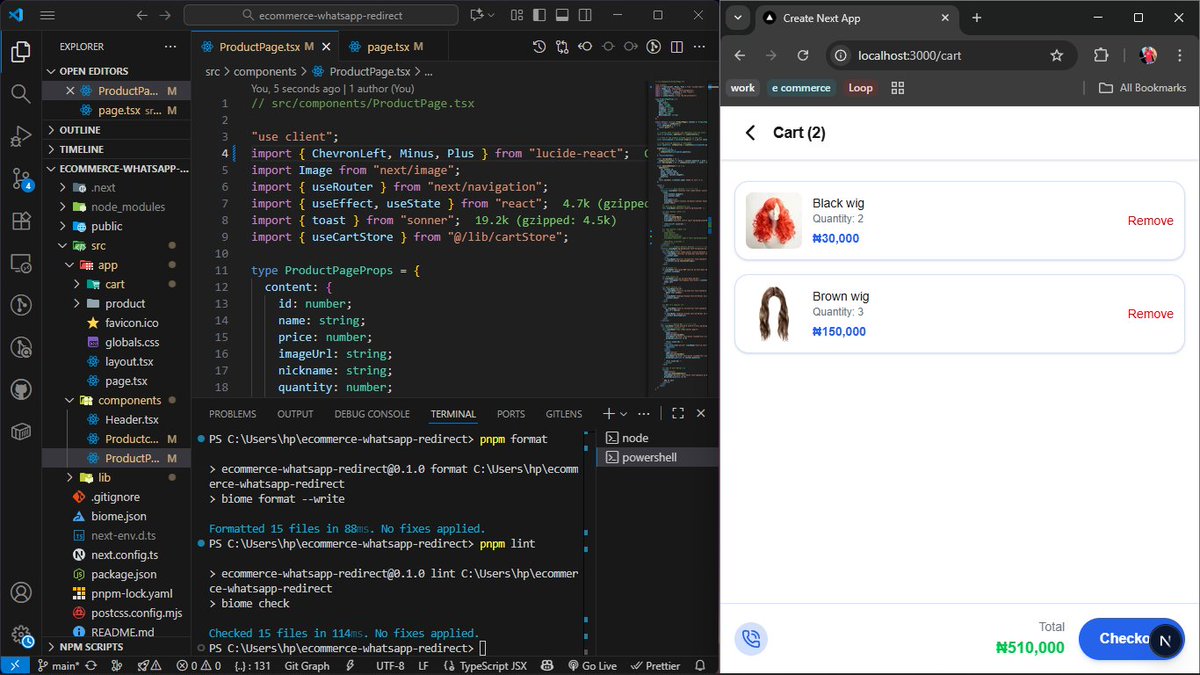Screen dimensions: 1200x675
Task: Click split editor icon in editor toolbar
Action: click(678, 47)
